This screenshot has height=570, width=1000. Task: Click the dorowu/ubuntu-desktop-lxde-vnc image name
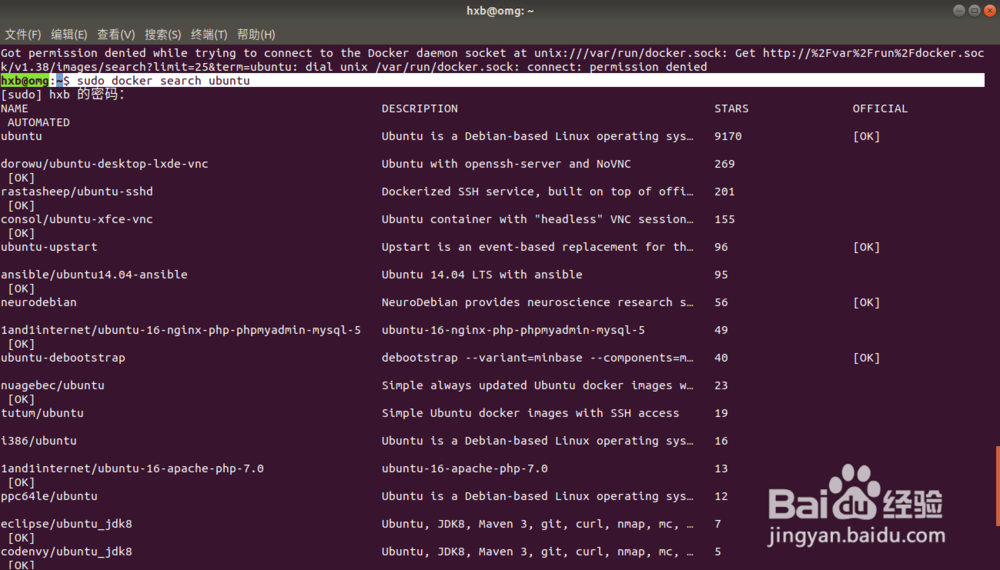[104, 164]
